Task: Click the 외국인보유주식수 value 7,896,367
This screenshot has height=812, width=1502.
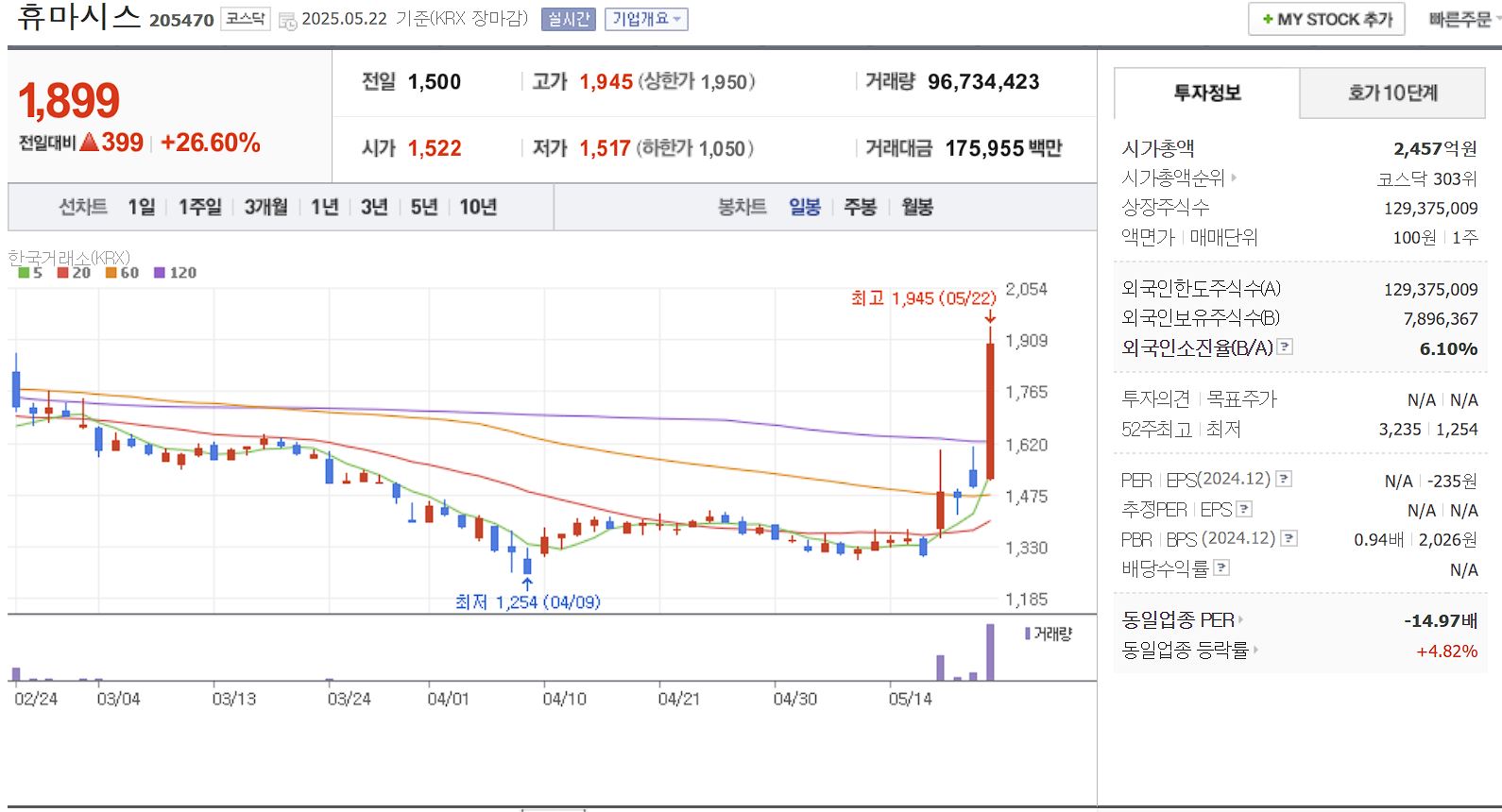Action: click(1441, 319)
